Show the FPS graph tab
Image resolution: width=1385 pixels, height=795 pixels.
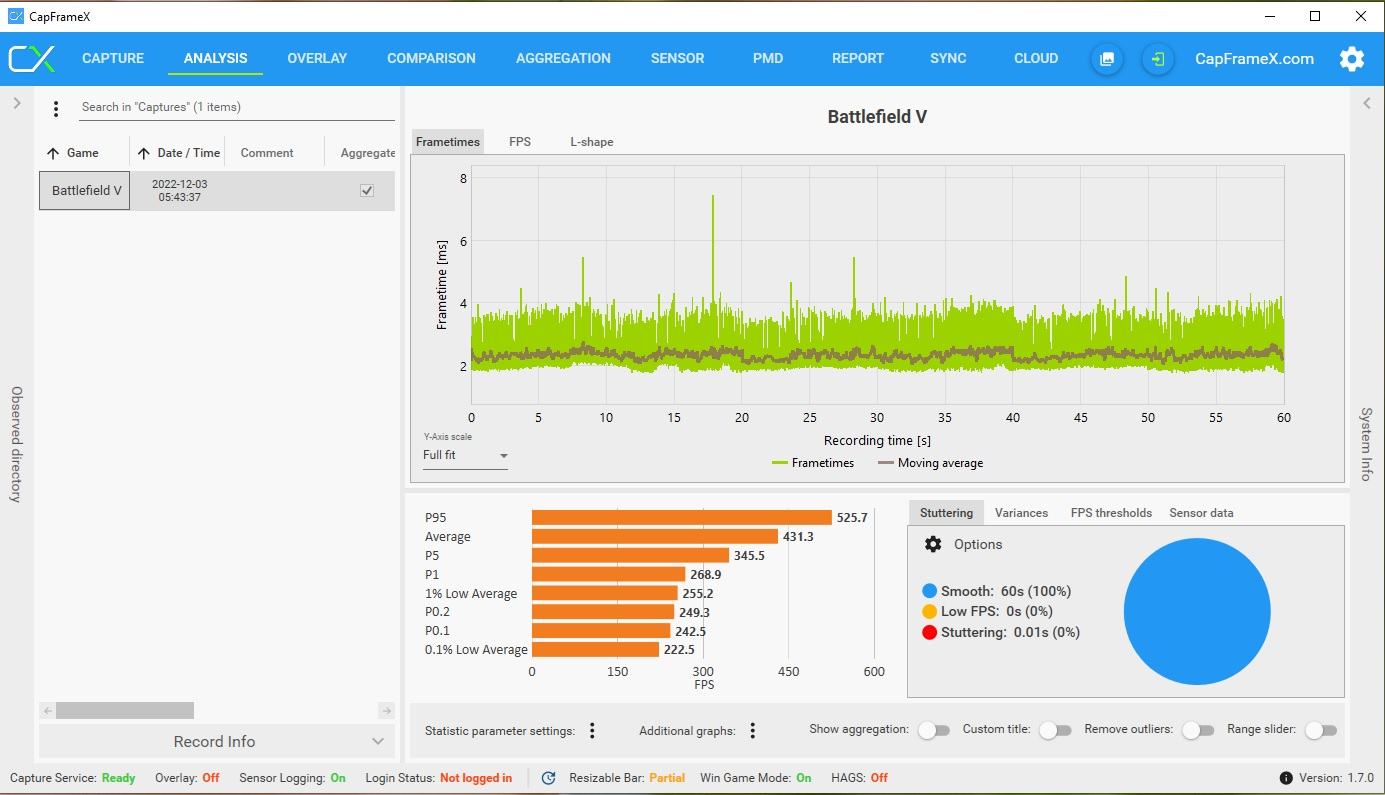click(520, 142)
